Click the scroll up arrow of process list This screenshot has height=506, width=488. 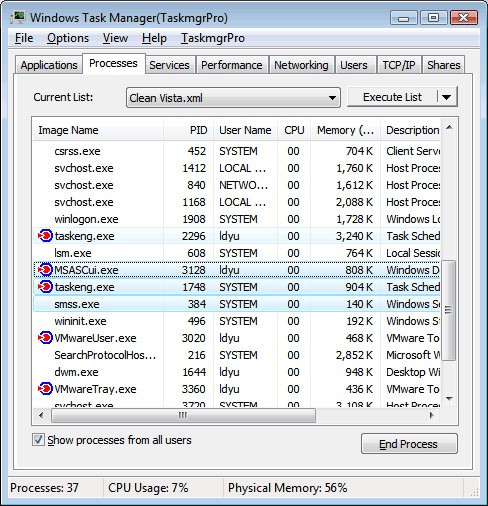[x=449, y=127]
